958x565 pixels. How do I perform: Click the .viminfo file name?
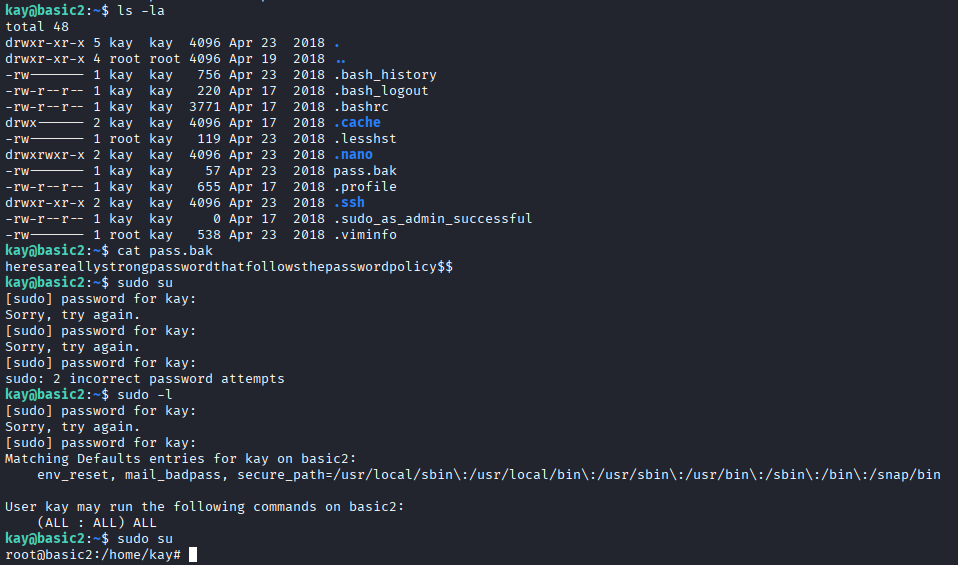[364, 235]
